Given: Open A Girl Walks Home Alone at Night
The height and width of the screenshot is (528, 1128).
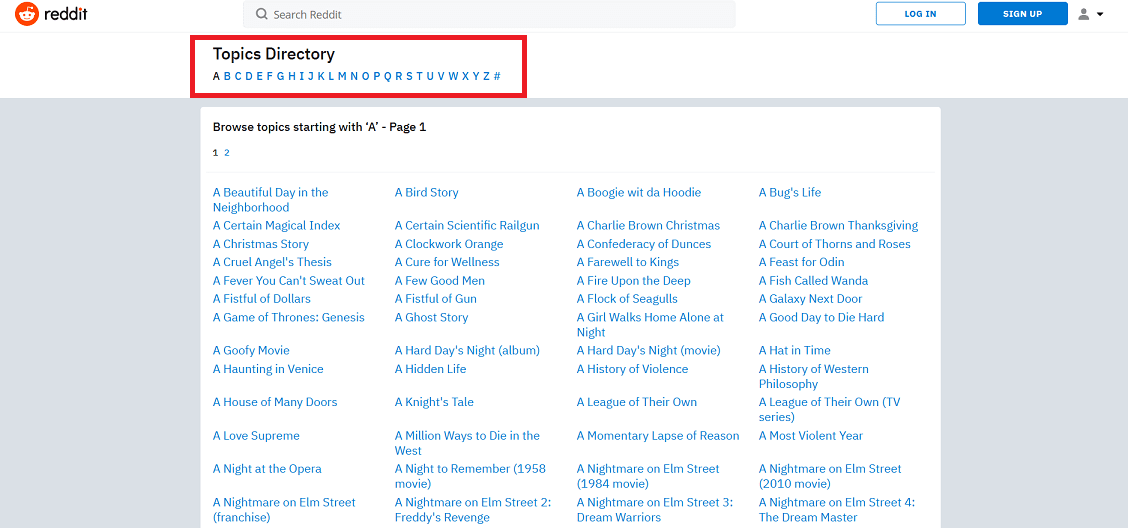Looking at the screenshot, I should (650, 325).
